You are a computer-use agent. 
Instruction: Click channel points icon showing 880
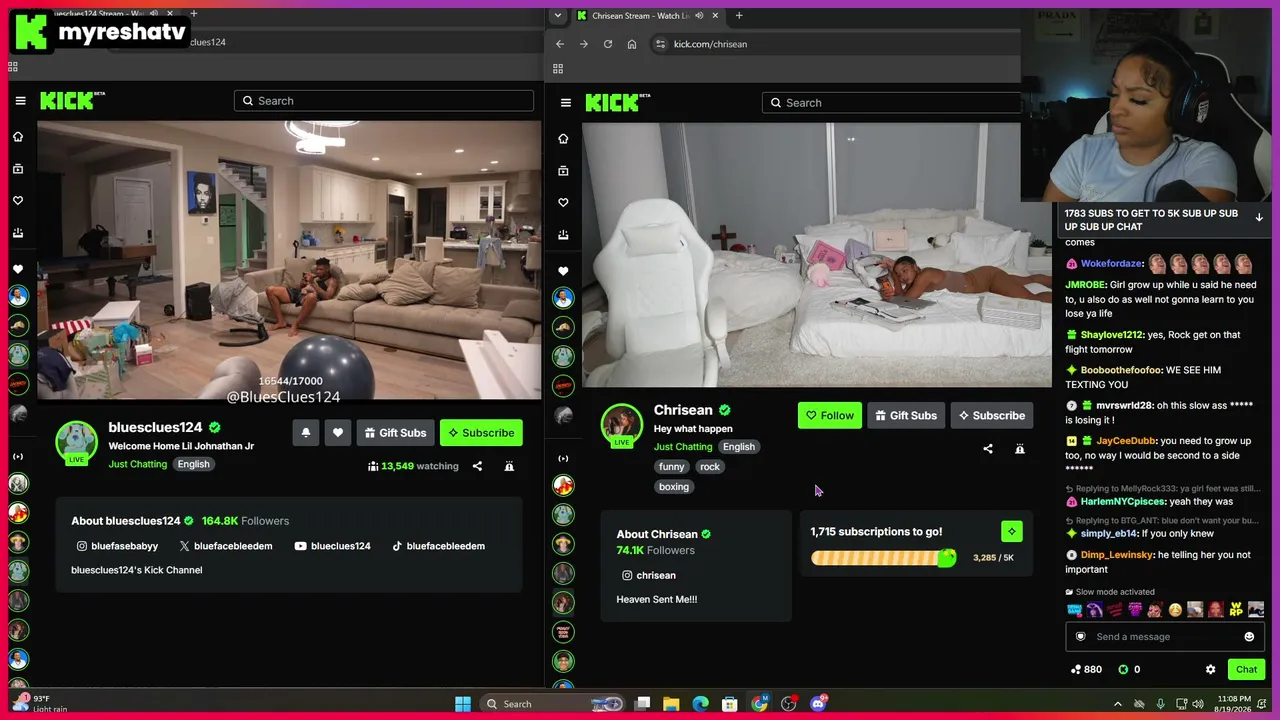(1086, 670)
